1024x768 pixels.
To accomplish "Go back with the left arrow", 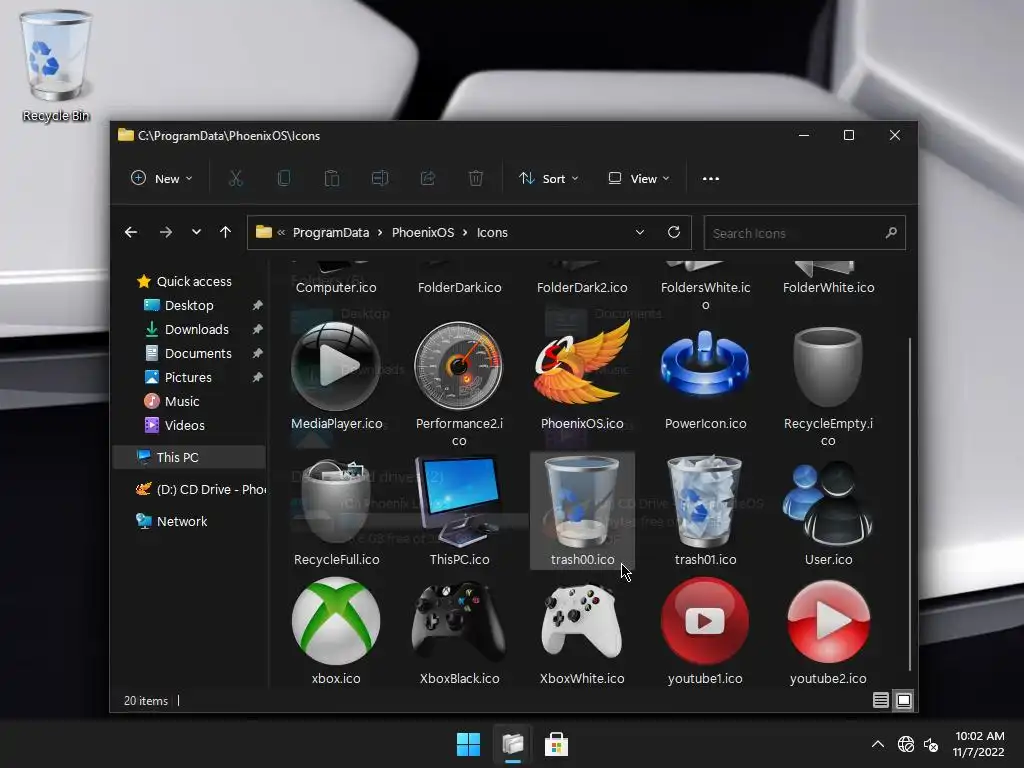I will (131, 232).
